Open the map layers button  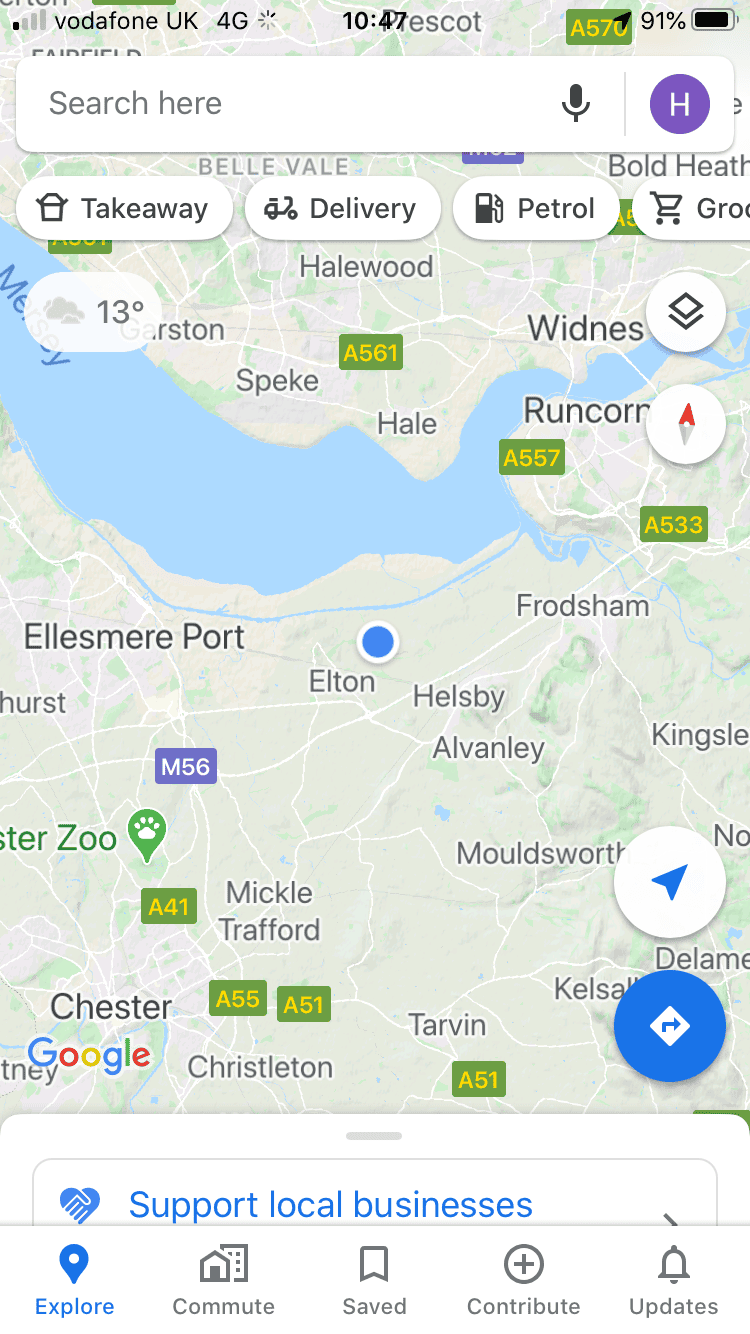(x=686, y=313)
